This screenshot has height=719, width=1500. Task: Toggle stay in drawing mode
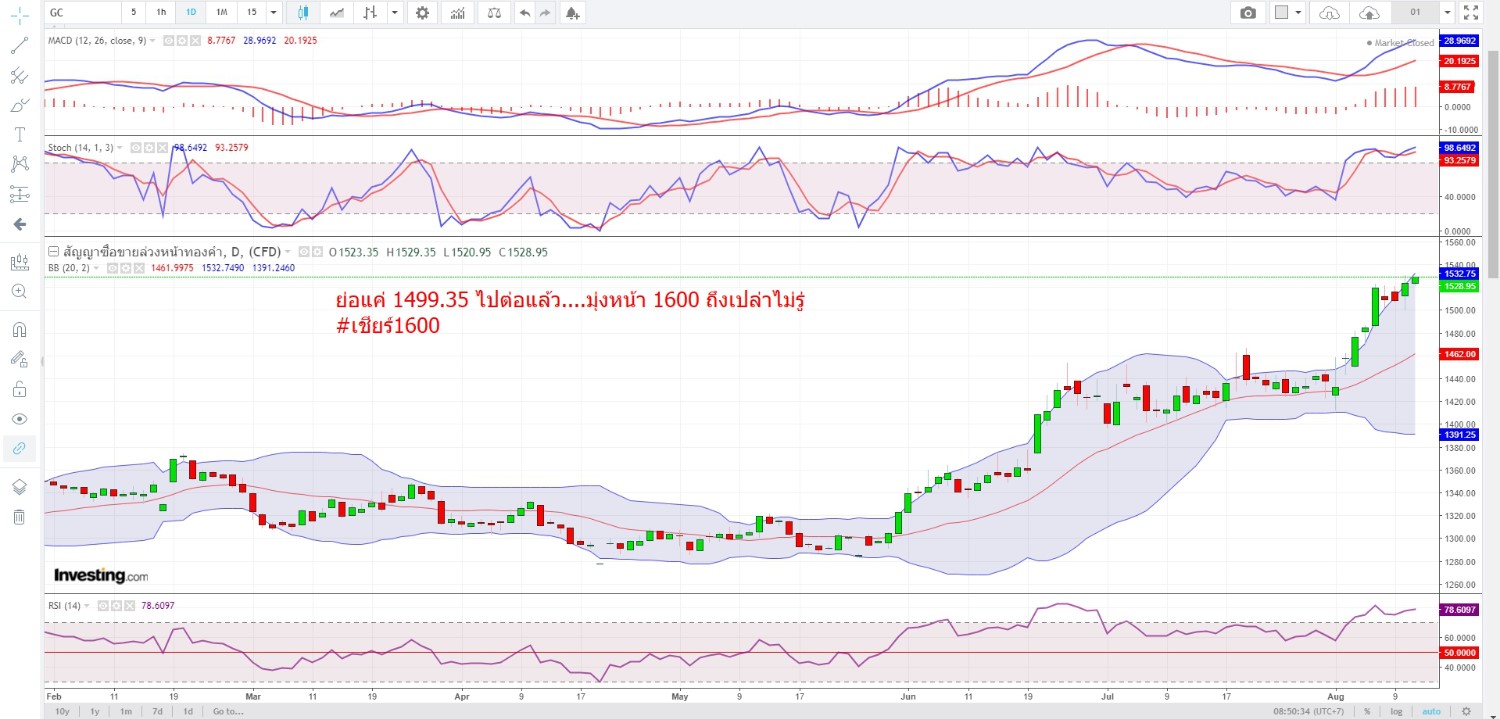coord(19,359)
